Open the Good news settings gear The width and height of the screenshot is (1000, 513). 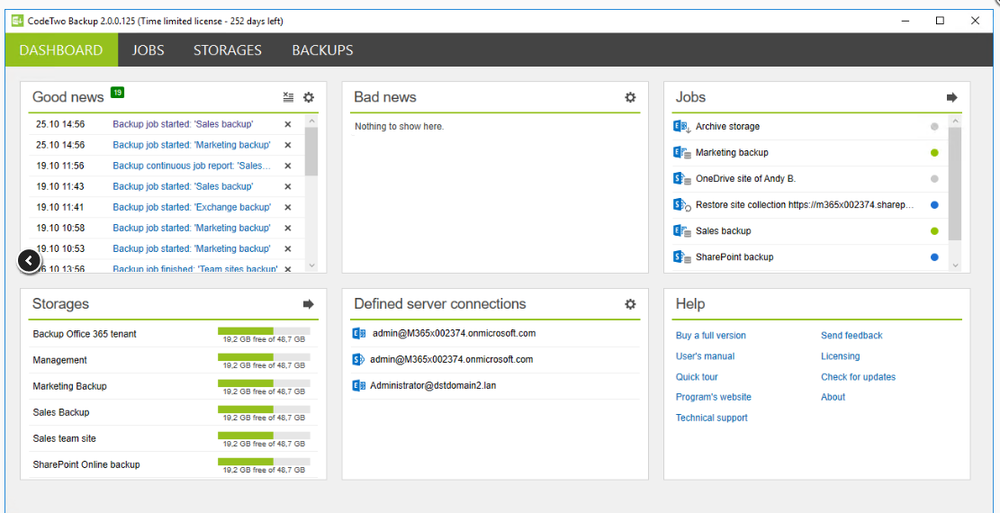[309, 98]
